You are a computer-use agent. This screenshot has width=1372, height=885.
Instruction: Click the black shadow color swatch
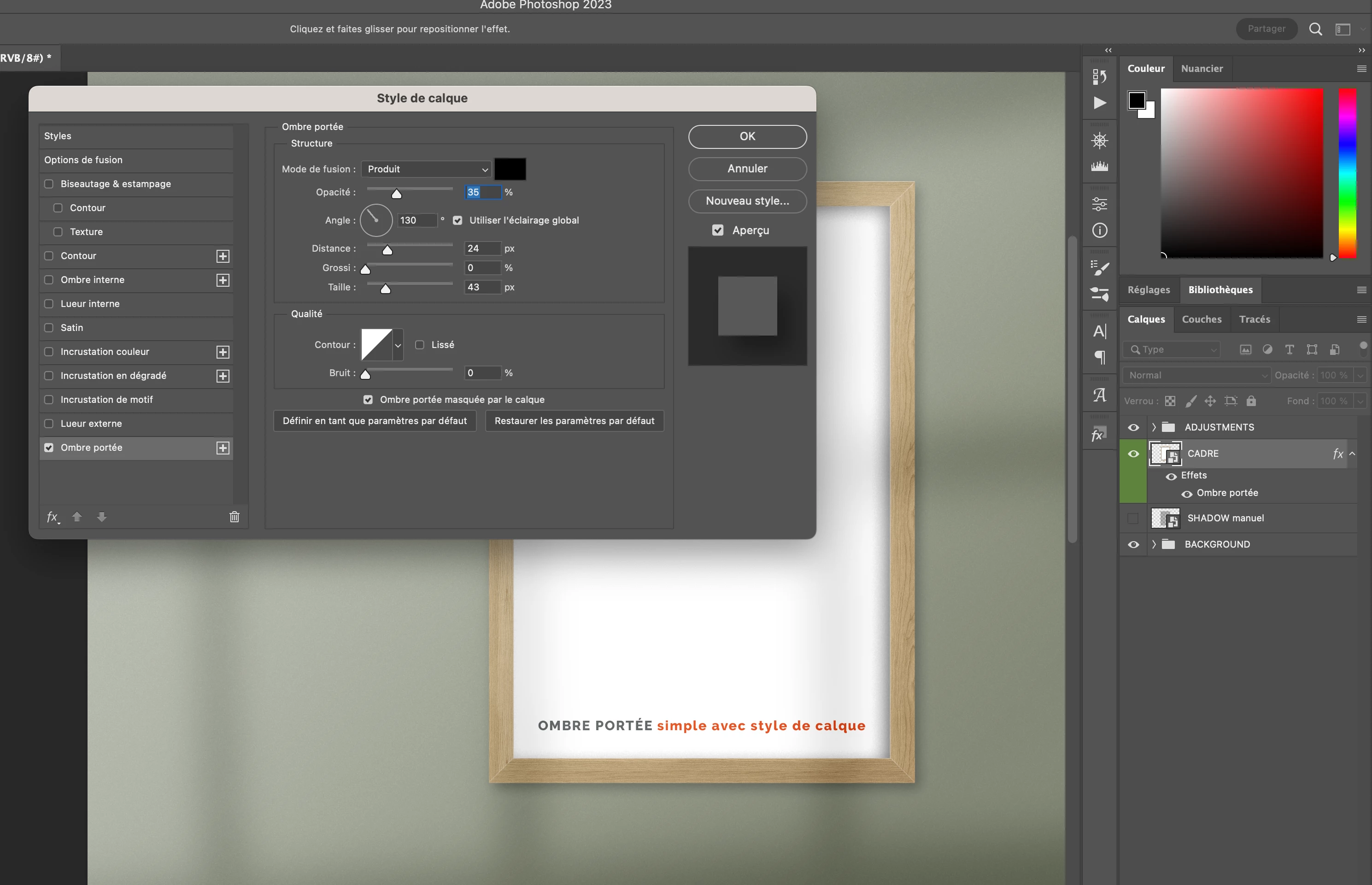pyautogui.click(x=510, y=169)
